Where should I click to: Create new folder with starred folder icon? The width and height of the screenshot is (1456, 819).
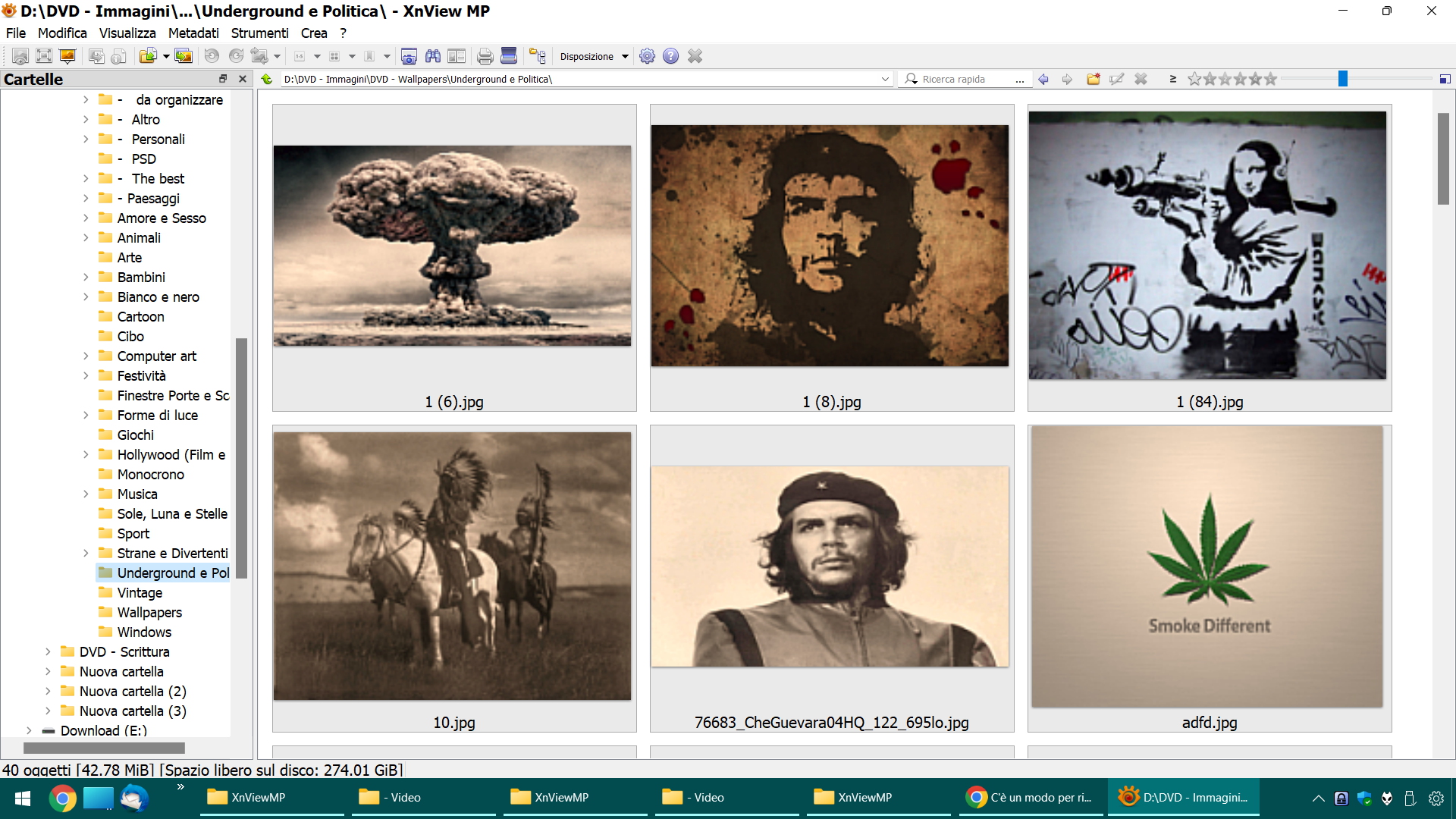pos(1093,79)
